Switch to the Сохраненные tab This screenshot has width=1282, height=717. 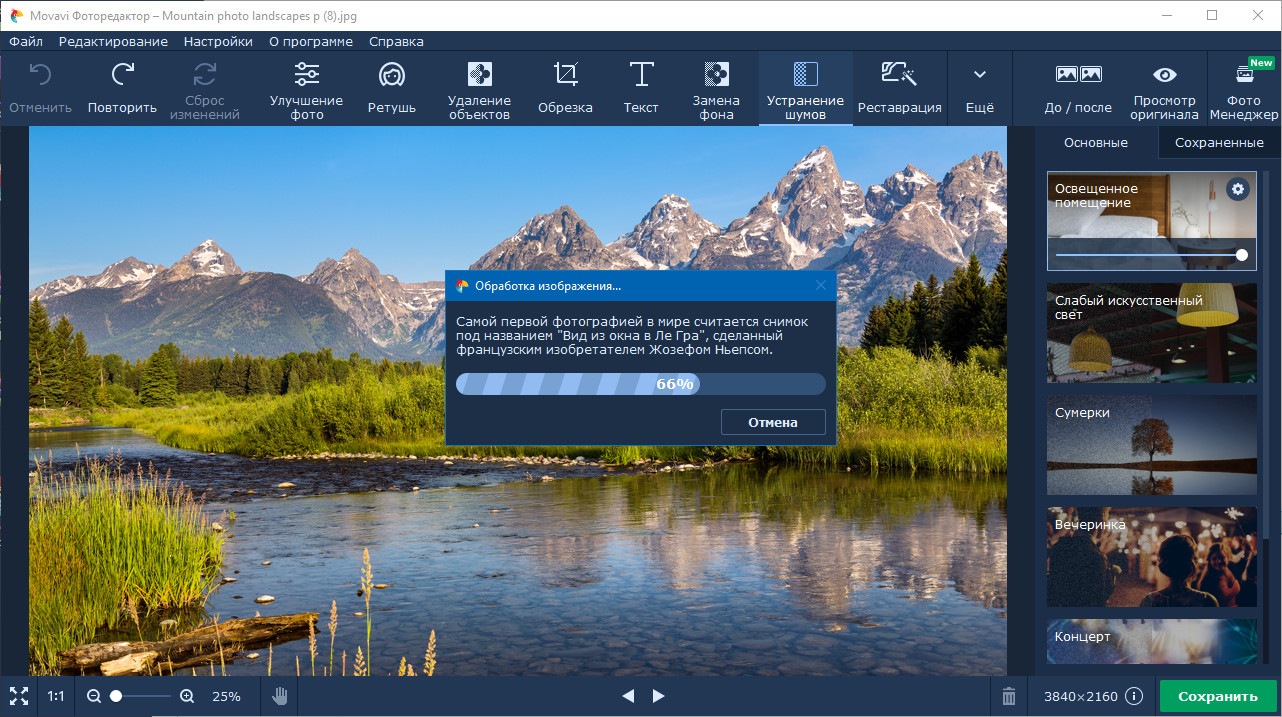1219,142
